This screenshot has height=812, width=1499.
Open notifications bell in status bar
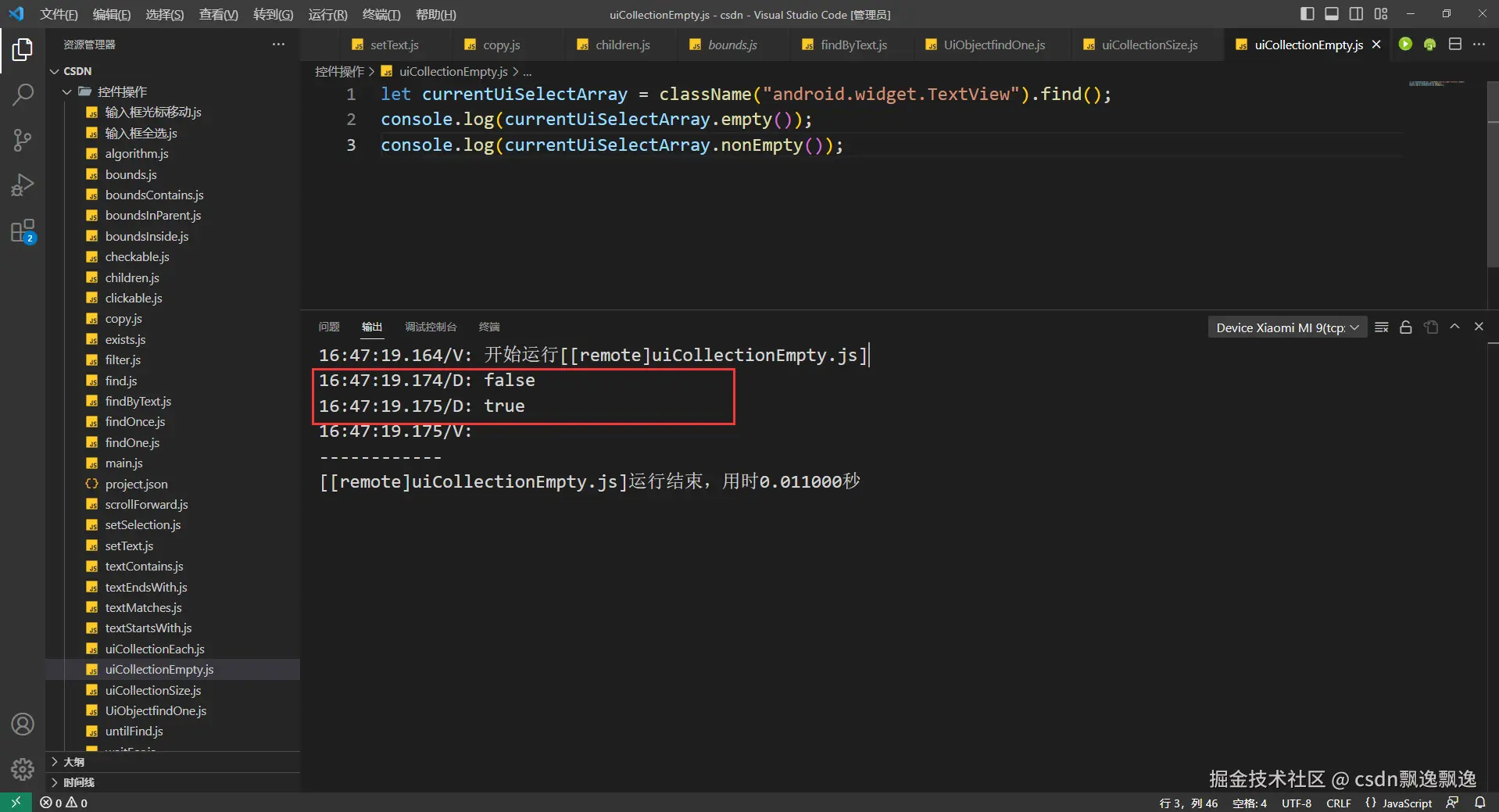tap(1479, 803)
